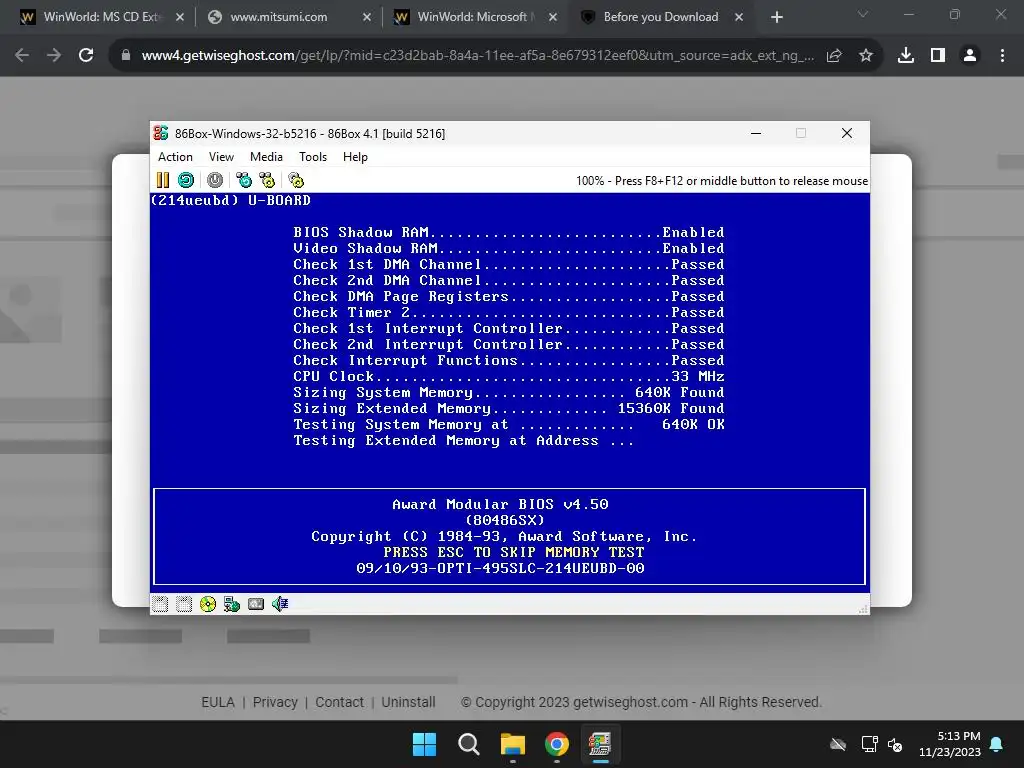This screenshot has height=768, width=1024.
Task: Open the Contact link in page footer
Action: tap(339, 702)
